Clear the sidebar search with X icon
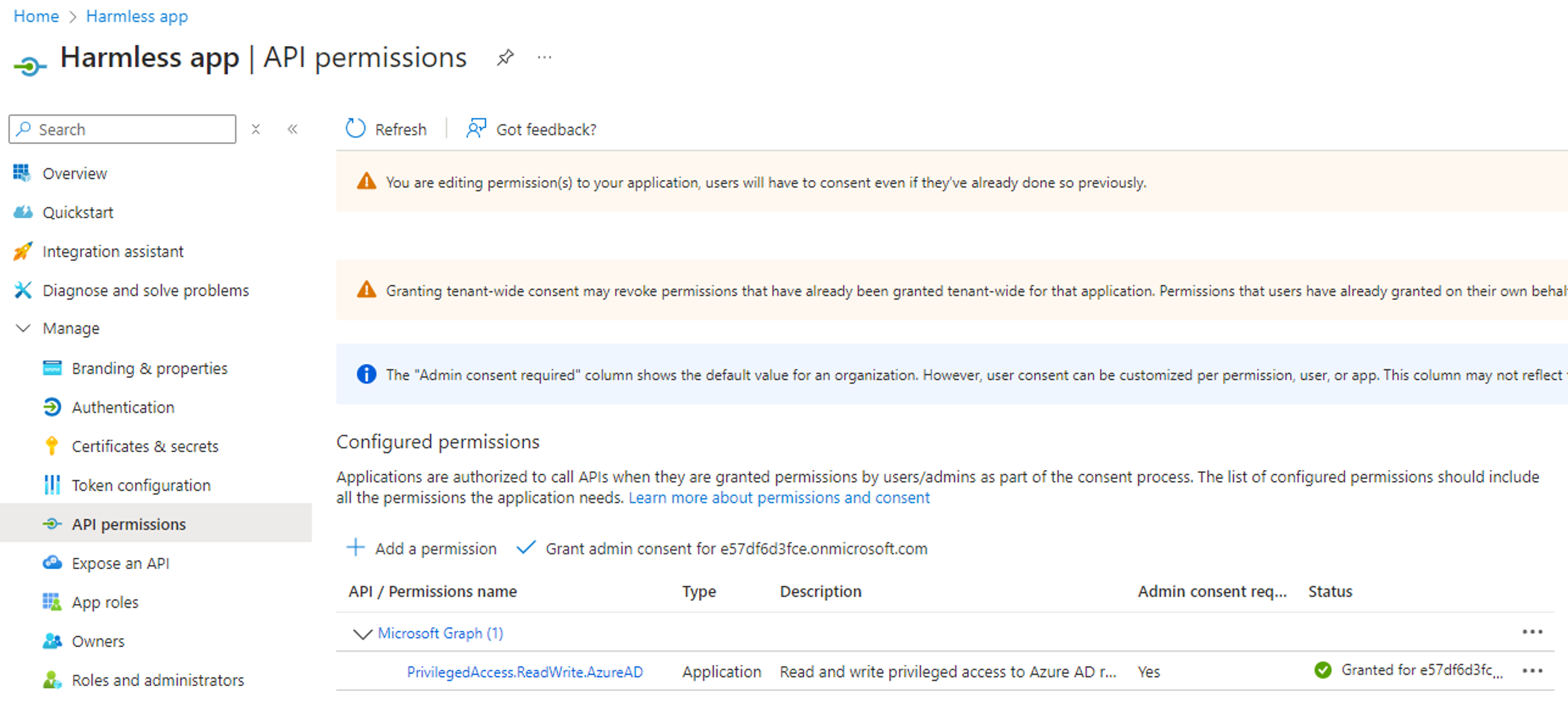 [x=256, y=129]
